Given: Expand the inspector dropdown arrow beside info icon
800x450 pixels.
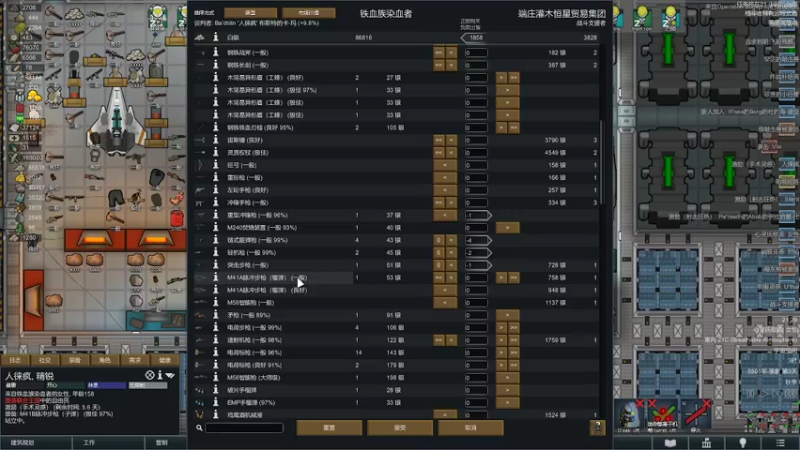Looking at the screenshot, I should pyautogui.click(x=170, y=376).
